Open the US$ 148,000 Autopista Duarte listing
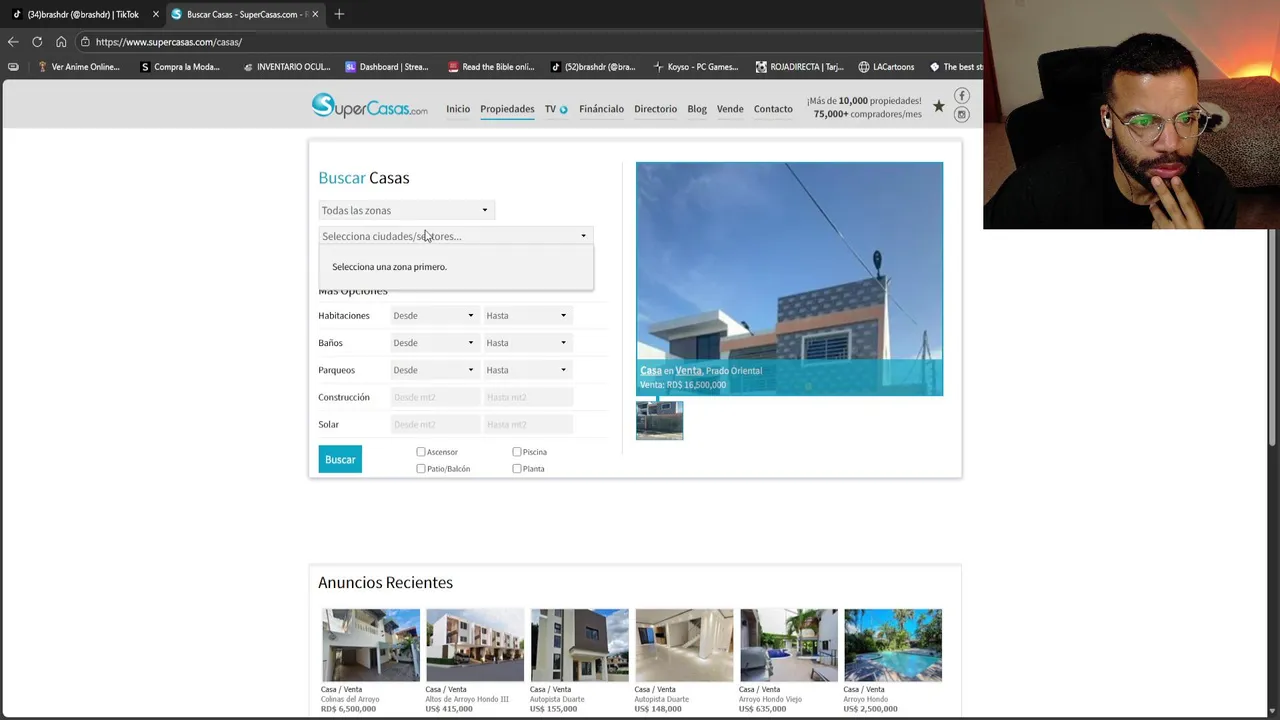This screenshot has width=1280, height=720. 684,645
